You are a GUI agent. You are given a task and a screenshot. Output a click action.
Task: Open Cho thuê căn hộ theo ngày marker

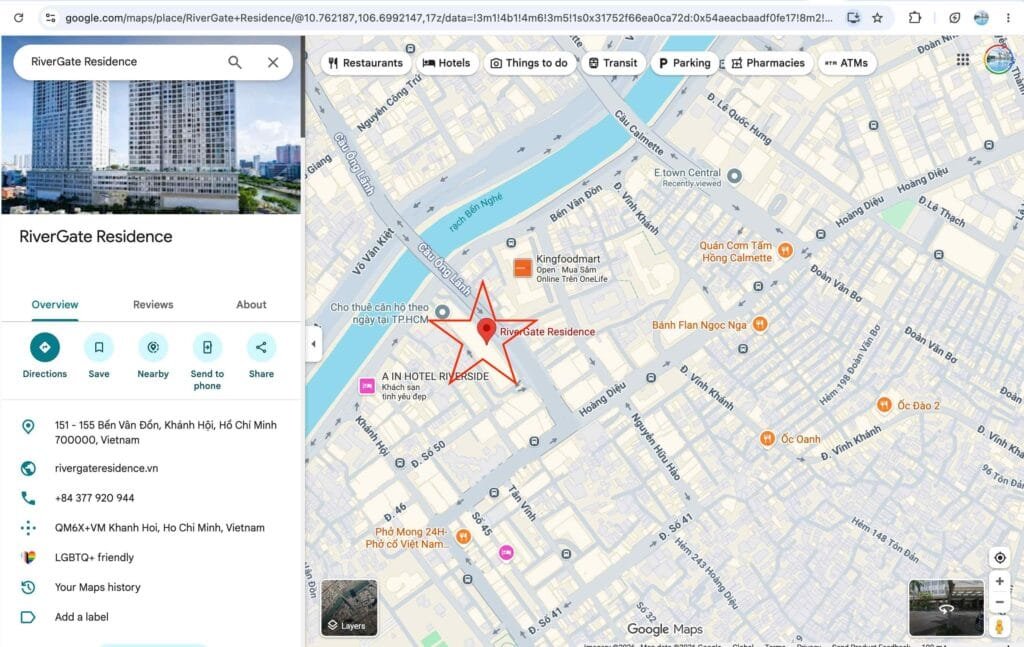pyautogui.click(x=442, y=311)
